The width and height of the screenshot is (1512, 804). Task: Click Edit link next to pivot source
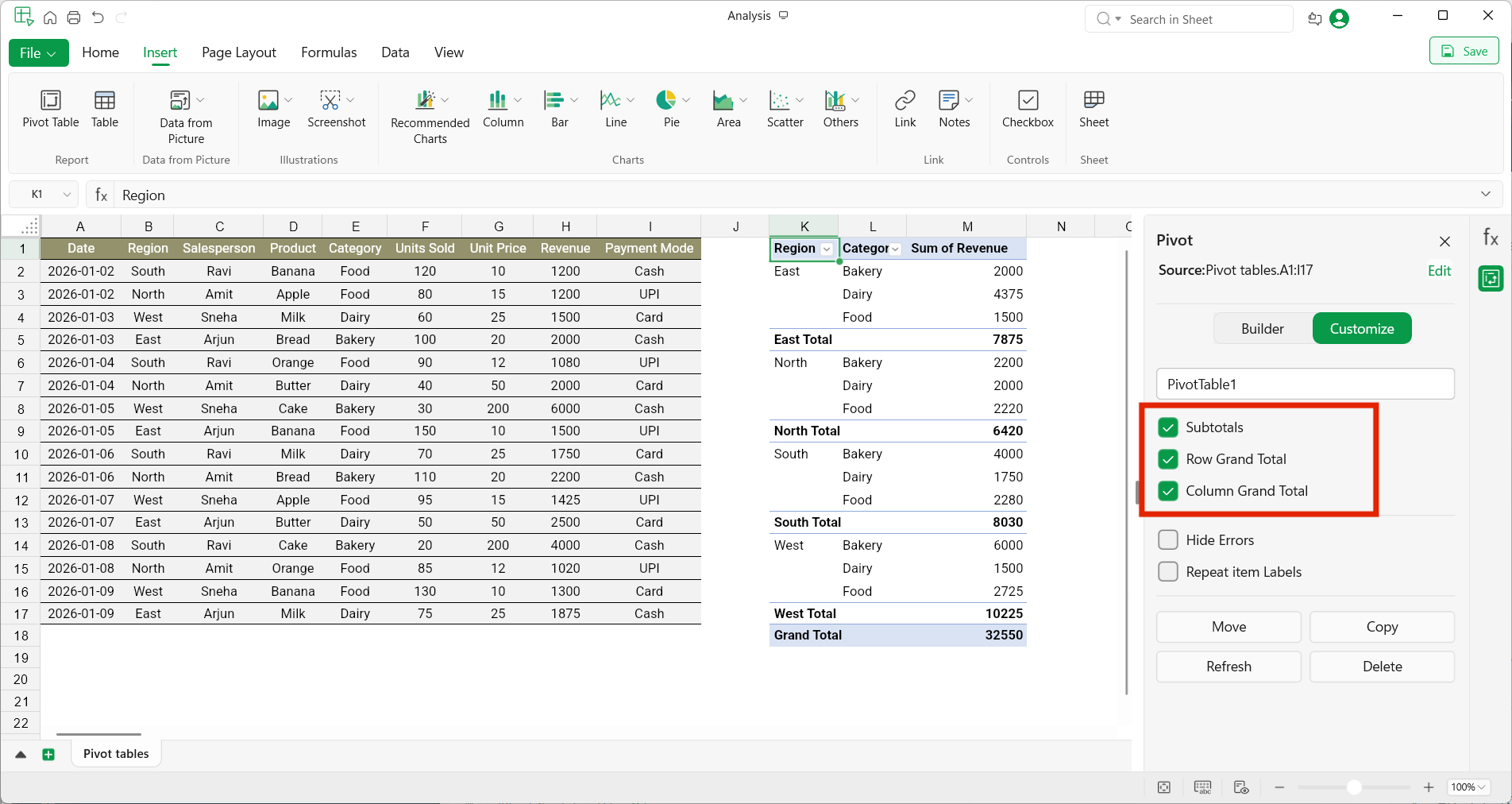[x=1439, y=271]
